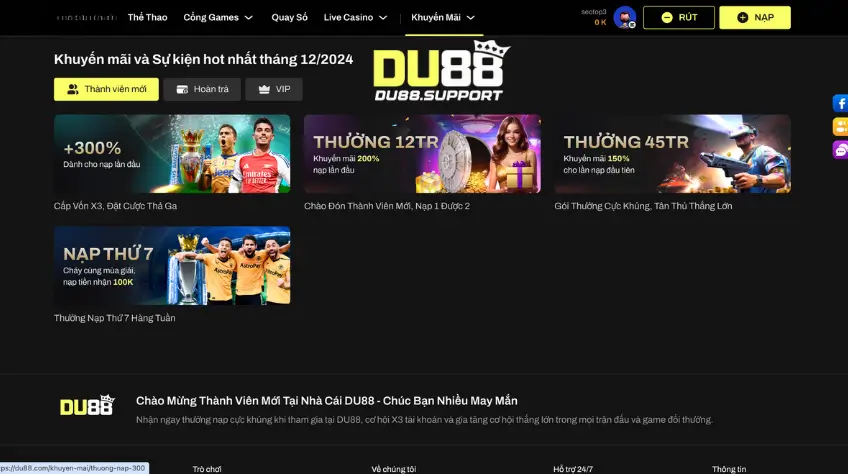Viewport: 848px width, 474px height.
Task: Click the minus icon in RÚT button
Action: [667, 17]
